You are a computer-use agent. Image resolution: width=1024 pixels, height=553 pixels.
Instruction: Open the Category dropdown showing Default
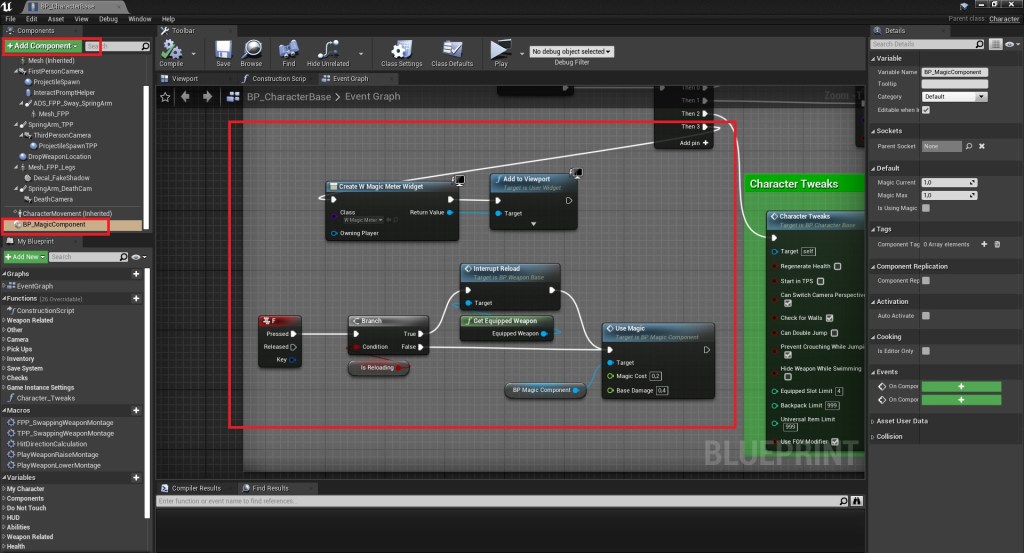[954, 97]
